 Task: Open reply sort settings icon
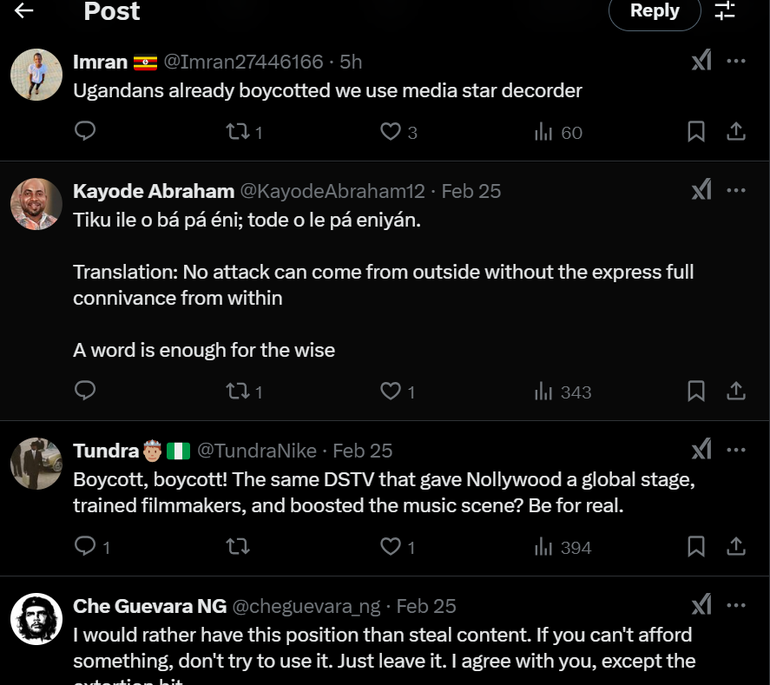725,11
